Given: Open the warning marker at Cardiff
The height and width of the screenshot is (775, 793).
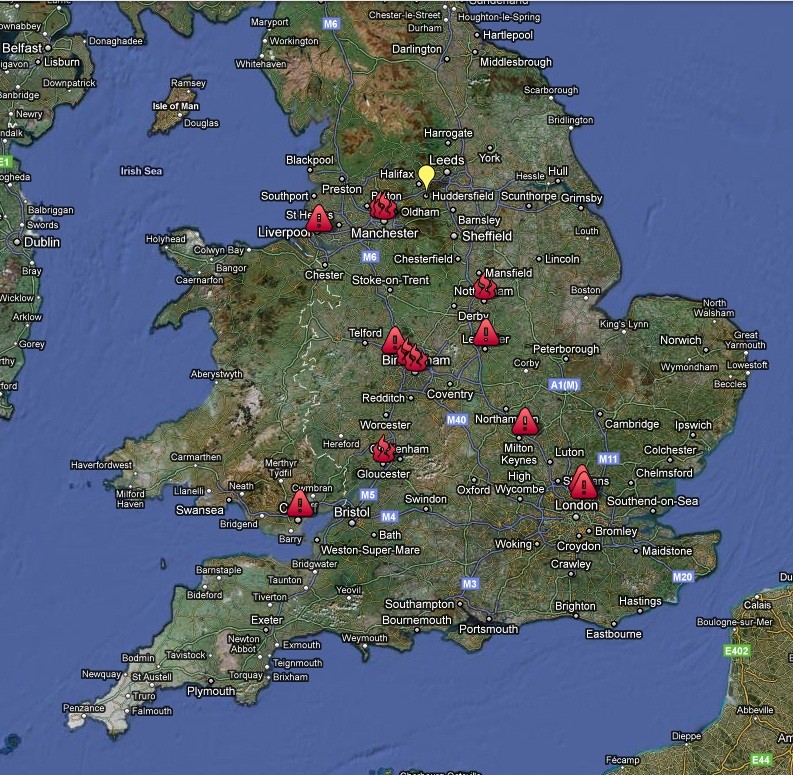Looking at the screenshot, I should (299, 503).
